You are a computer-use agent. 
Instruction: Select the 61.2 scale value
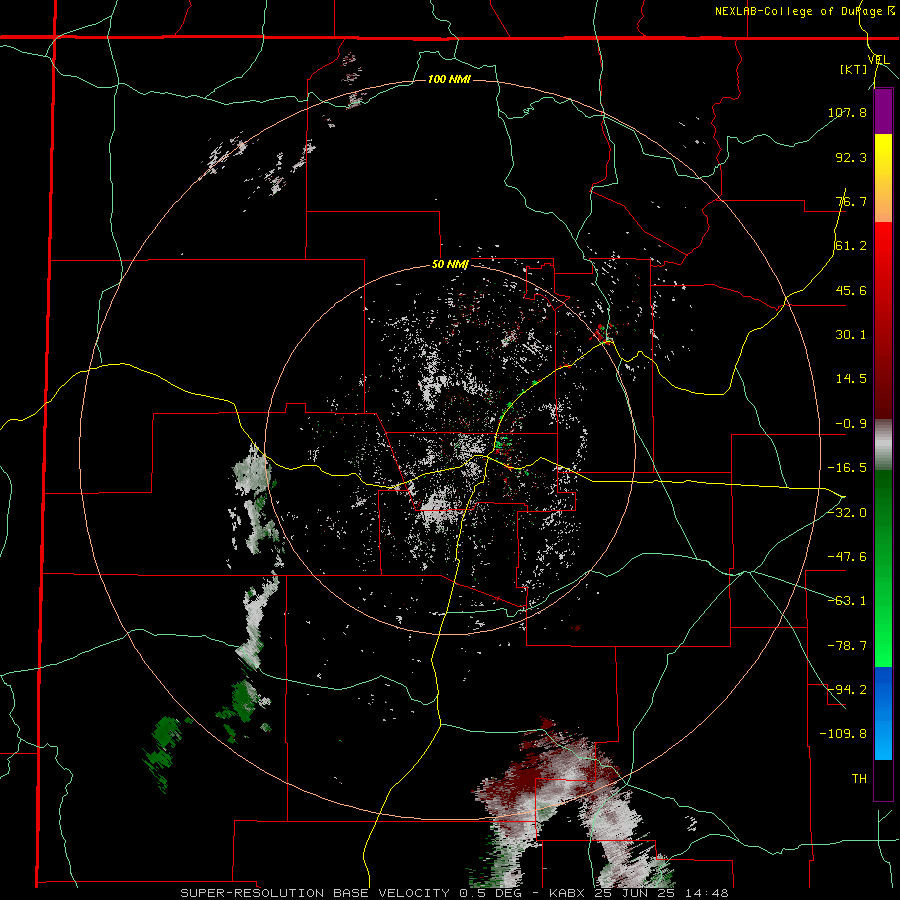(851, 246)
